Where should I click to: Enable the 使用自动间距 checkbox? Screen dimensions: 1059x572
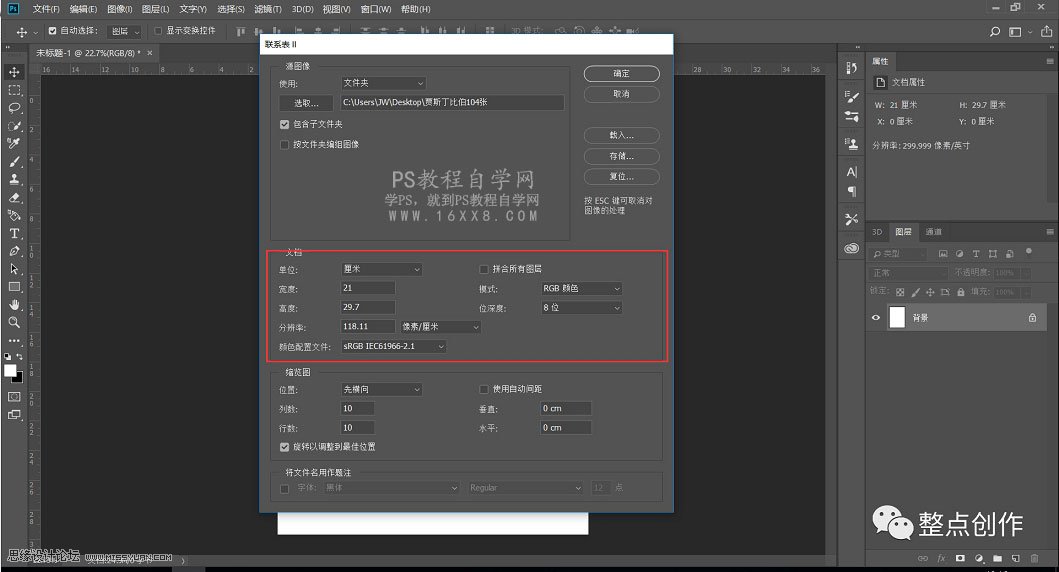(484, 389)
